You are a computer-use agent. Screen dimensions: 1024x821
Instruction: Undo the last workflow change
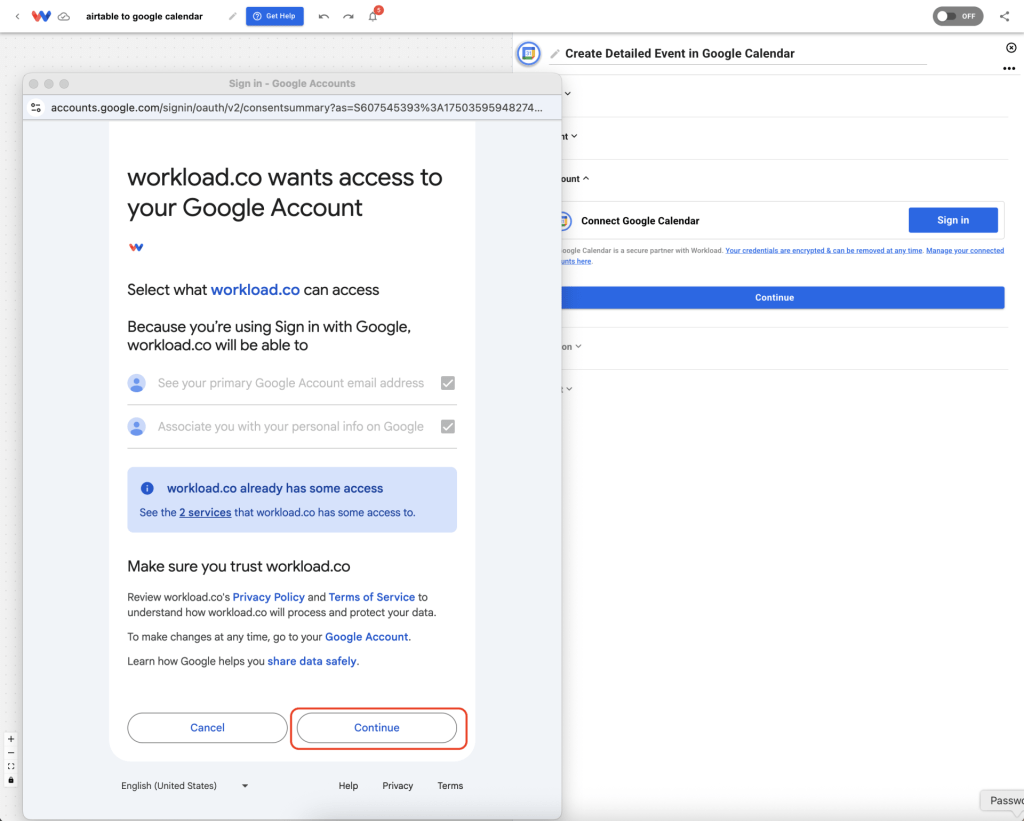323,16
